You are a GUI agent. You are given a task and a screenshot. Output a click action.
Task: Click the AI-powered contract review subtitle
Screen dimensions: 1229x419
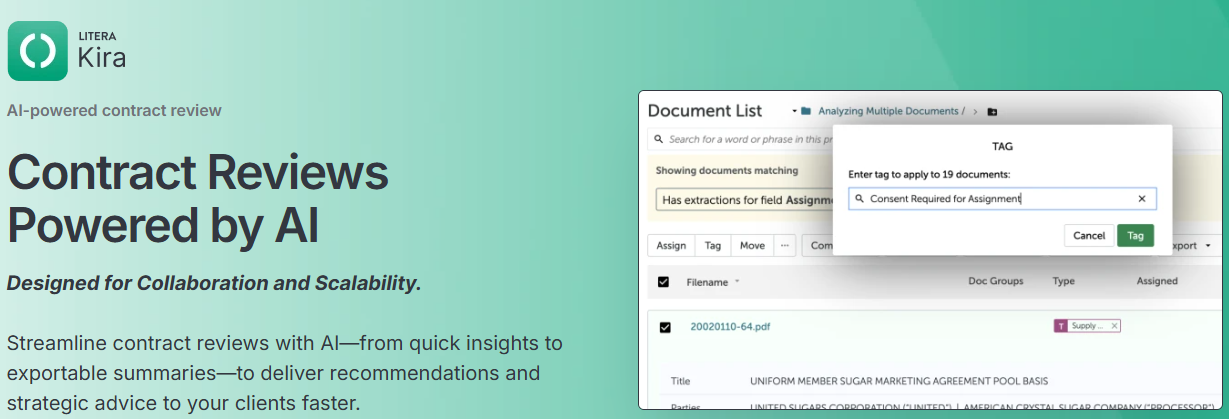(x=114, y=110)
